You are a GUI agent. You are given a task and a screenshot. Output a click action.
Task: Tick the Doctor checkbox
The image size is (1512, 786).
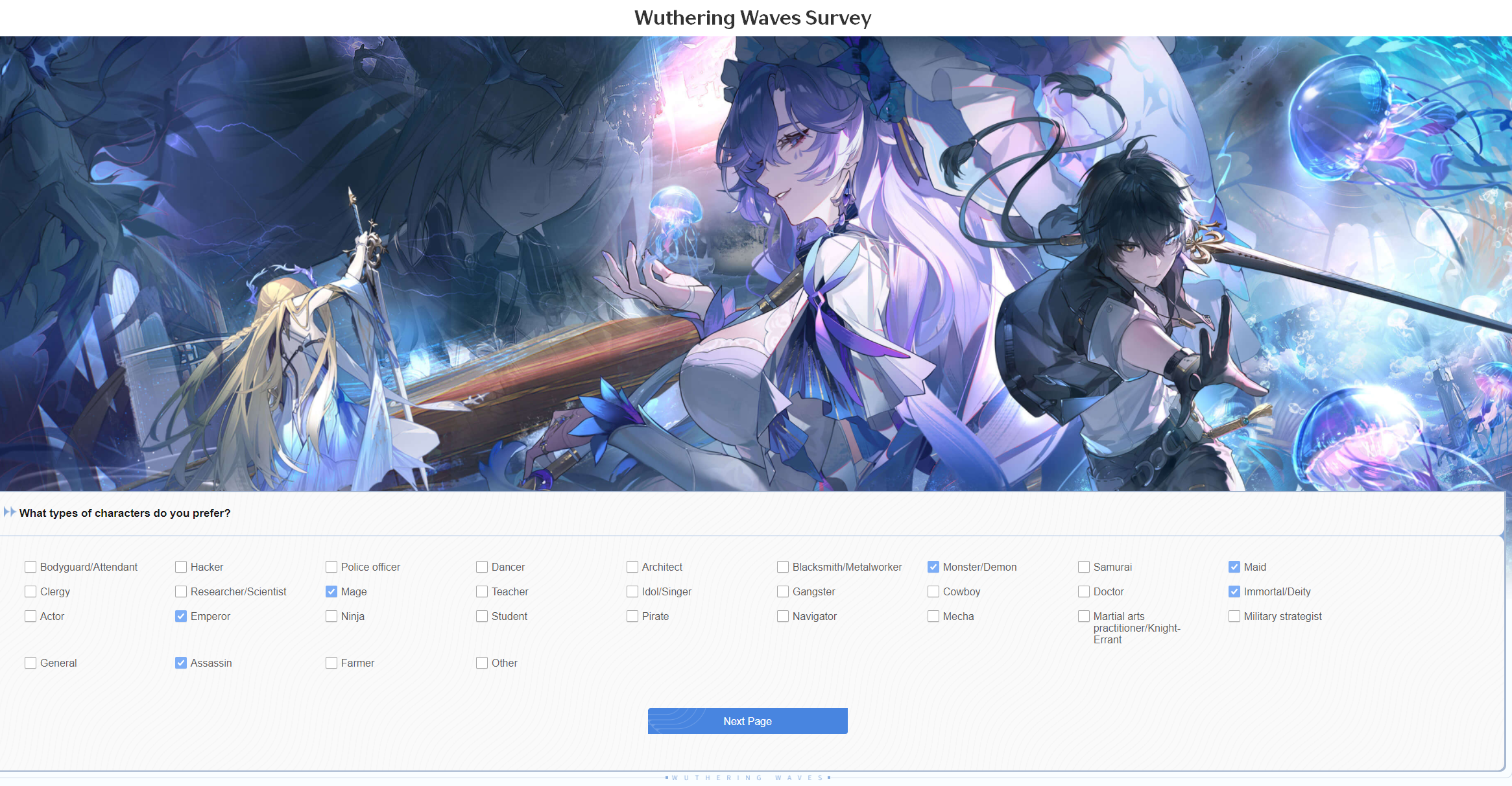[1084, 591]
